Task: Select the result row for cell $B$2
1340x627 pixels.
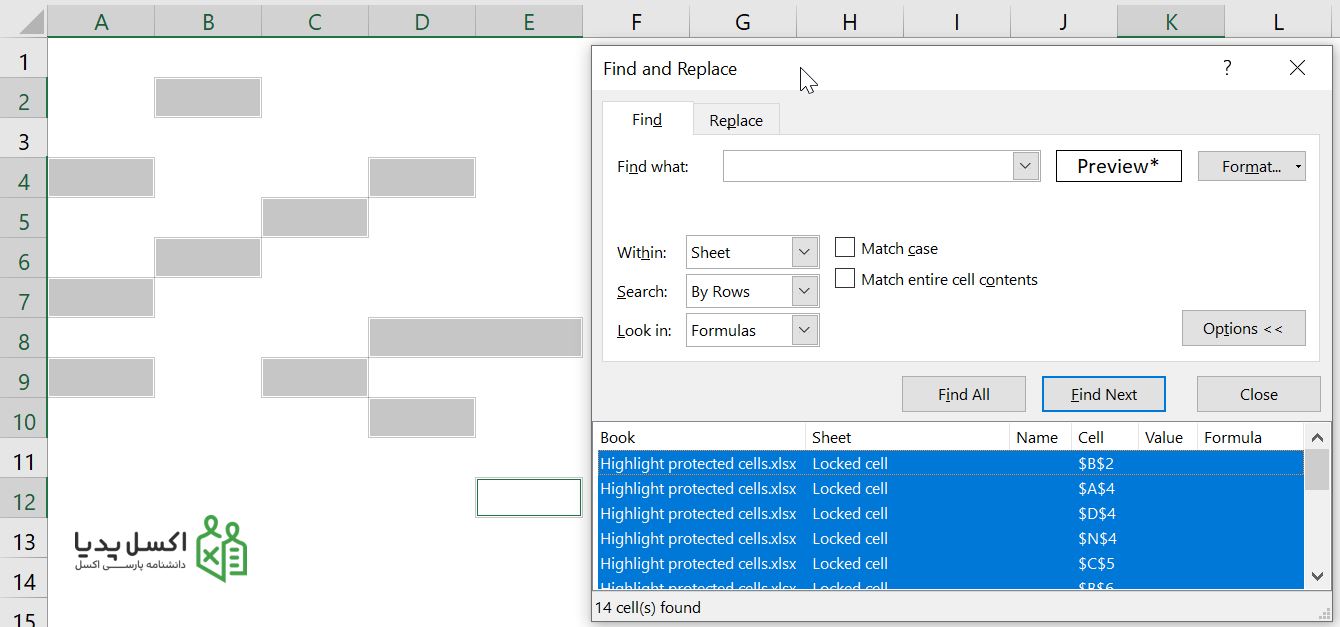Action: click(950, 463)
